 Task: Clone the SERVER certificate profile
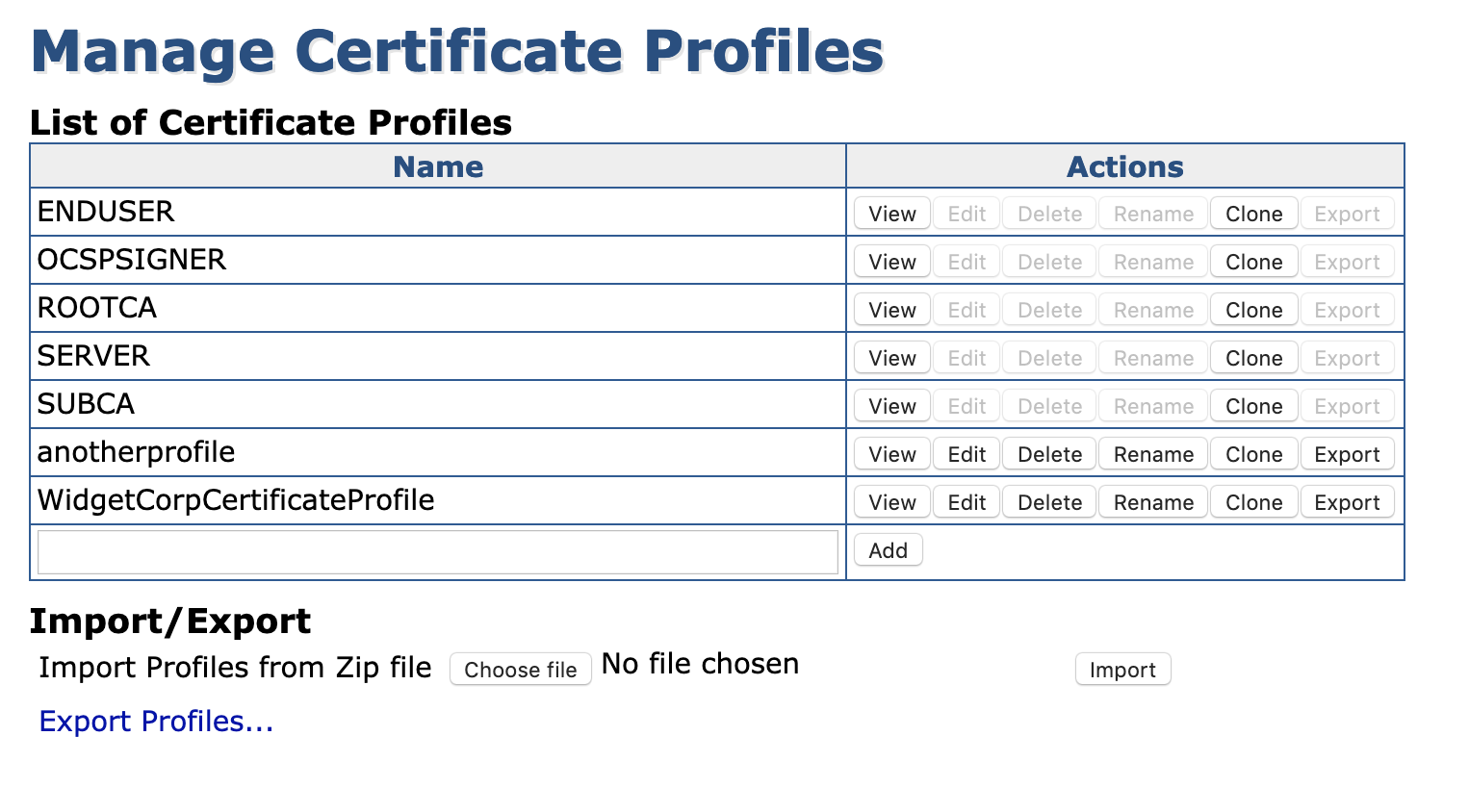pos(1253,357)
